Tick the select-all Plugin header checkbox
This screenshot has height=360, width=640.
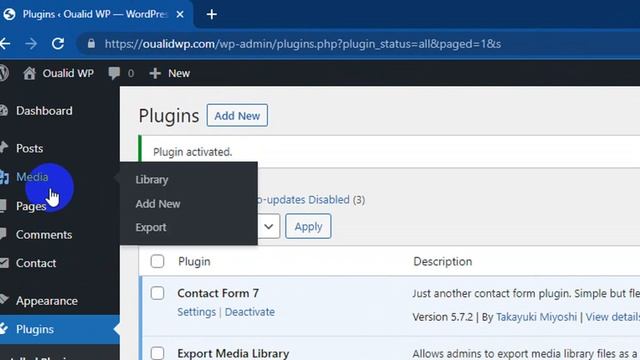157,261
